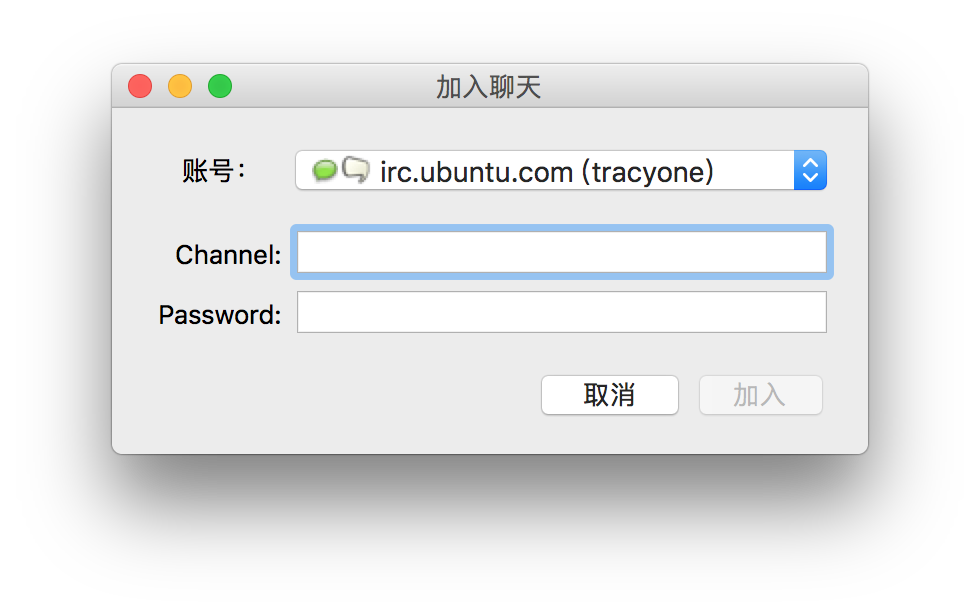Open the 账号 account popup menu
This screenshot has width=980, height=614.
point(560,171)
